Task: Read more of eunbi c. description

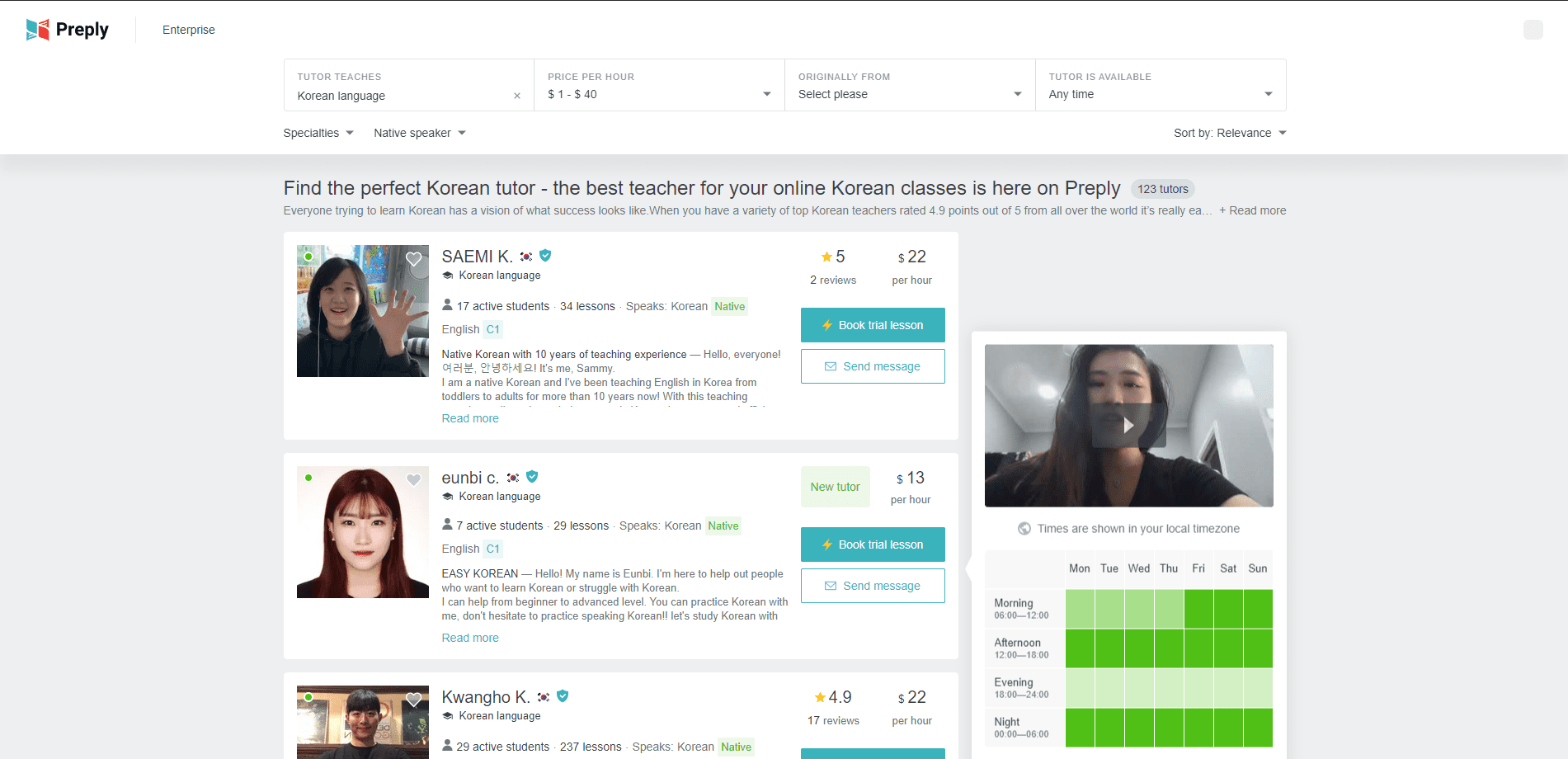Action: 470,638
